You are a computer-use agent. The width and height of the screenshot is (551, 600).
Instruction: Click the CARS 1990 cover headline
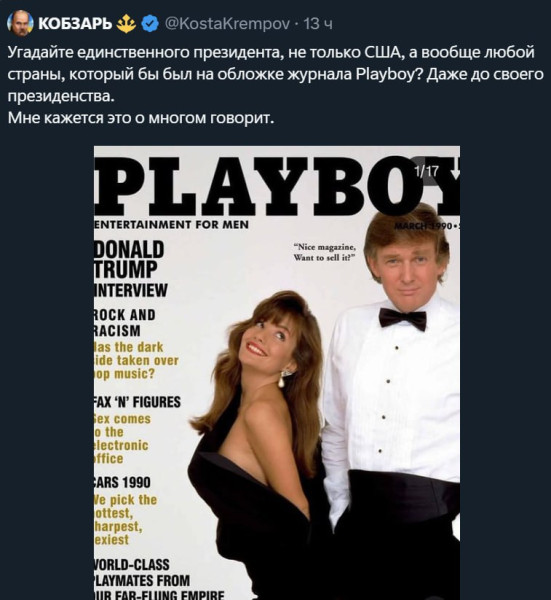click(122, 483)
